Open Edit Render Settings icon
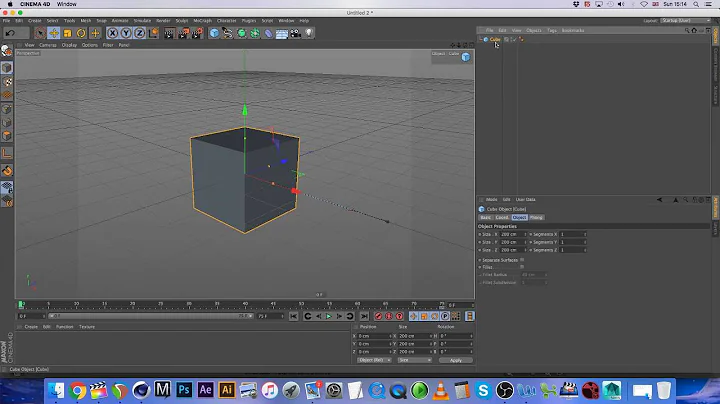Screen dimensions: 720x404 [197, 33]
